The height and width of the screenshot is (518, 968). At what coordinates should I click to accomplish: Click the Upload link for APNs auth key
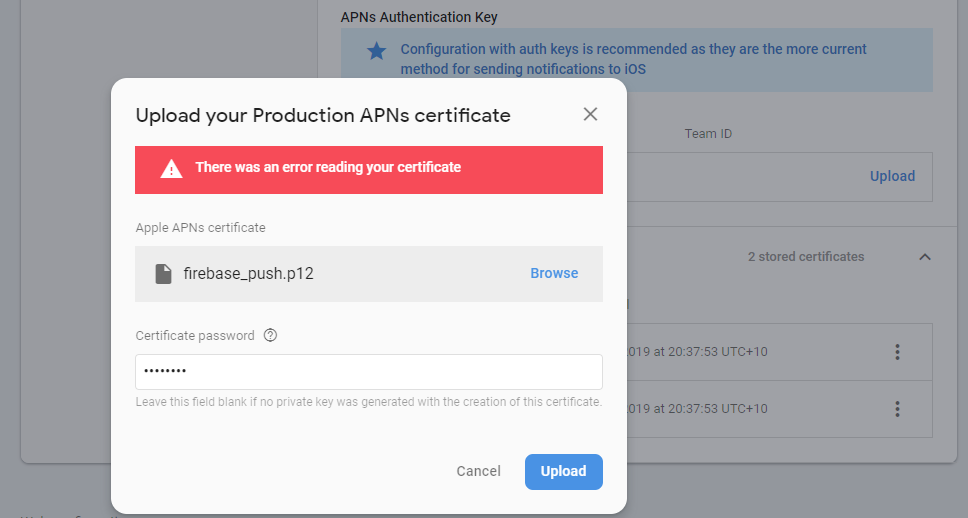892,176
